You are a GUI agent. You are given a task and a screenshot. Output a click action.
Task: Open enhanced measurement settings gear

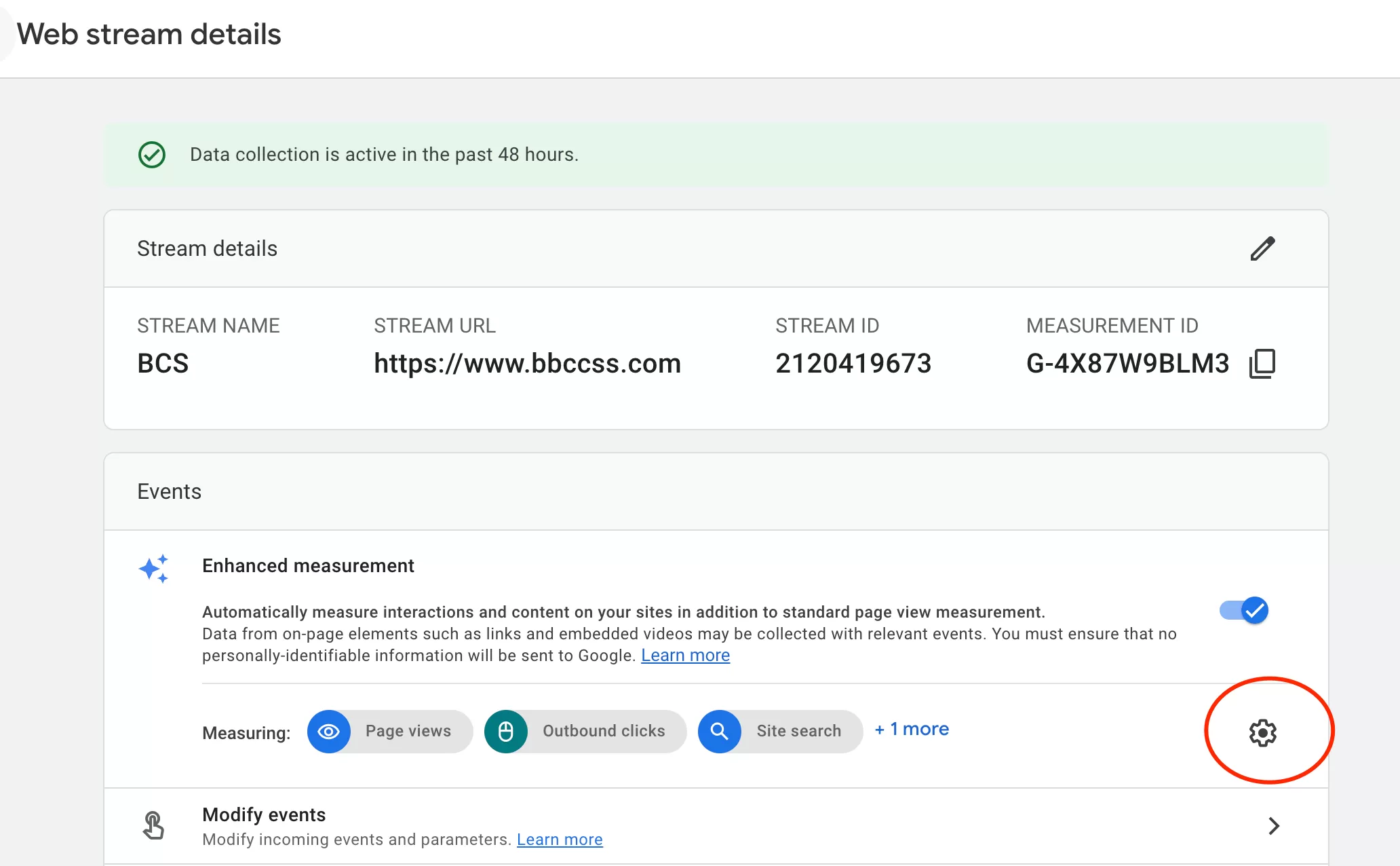pos(1262,733)
